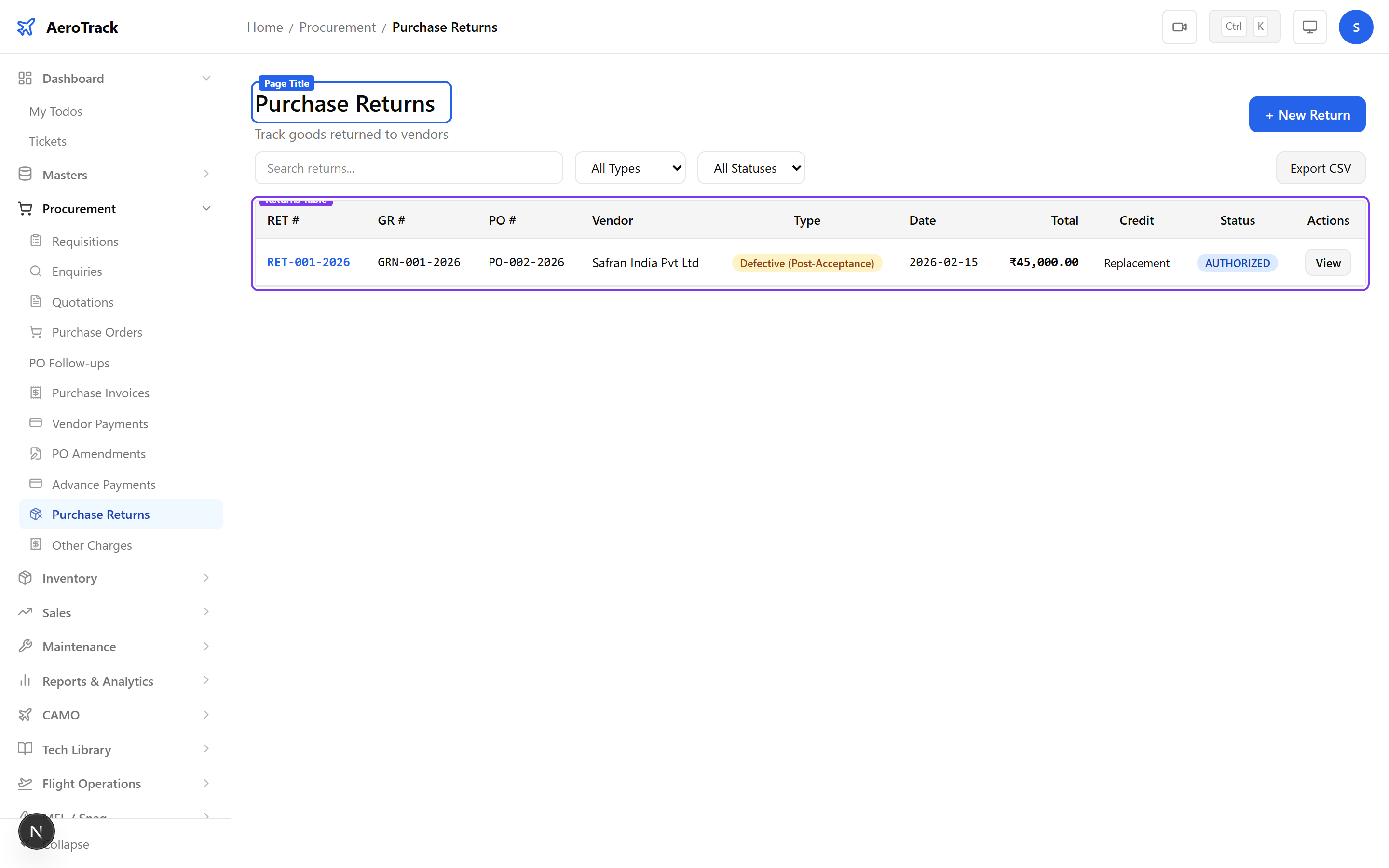Screen dimensions: 1389x868
Task: Open the All Statuses filter dropdown
Action: [x=751, y=168]
